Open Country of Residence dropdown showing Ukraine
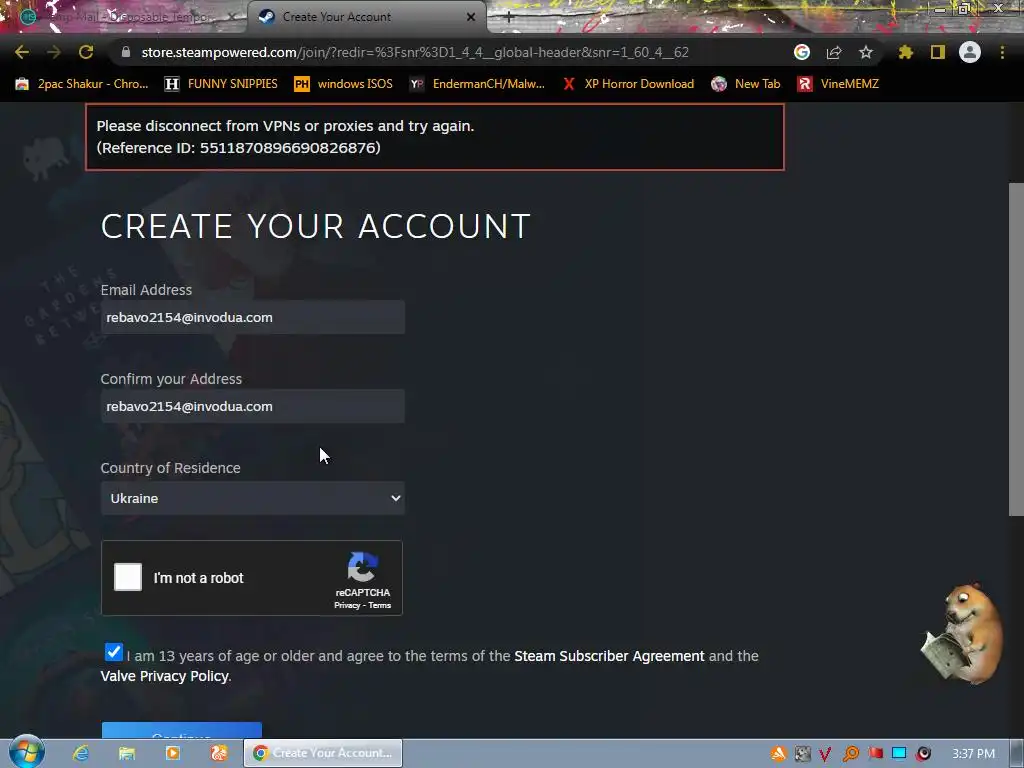1024x768 pixels. [253, 498]
